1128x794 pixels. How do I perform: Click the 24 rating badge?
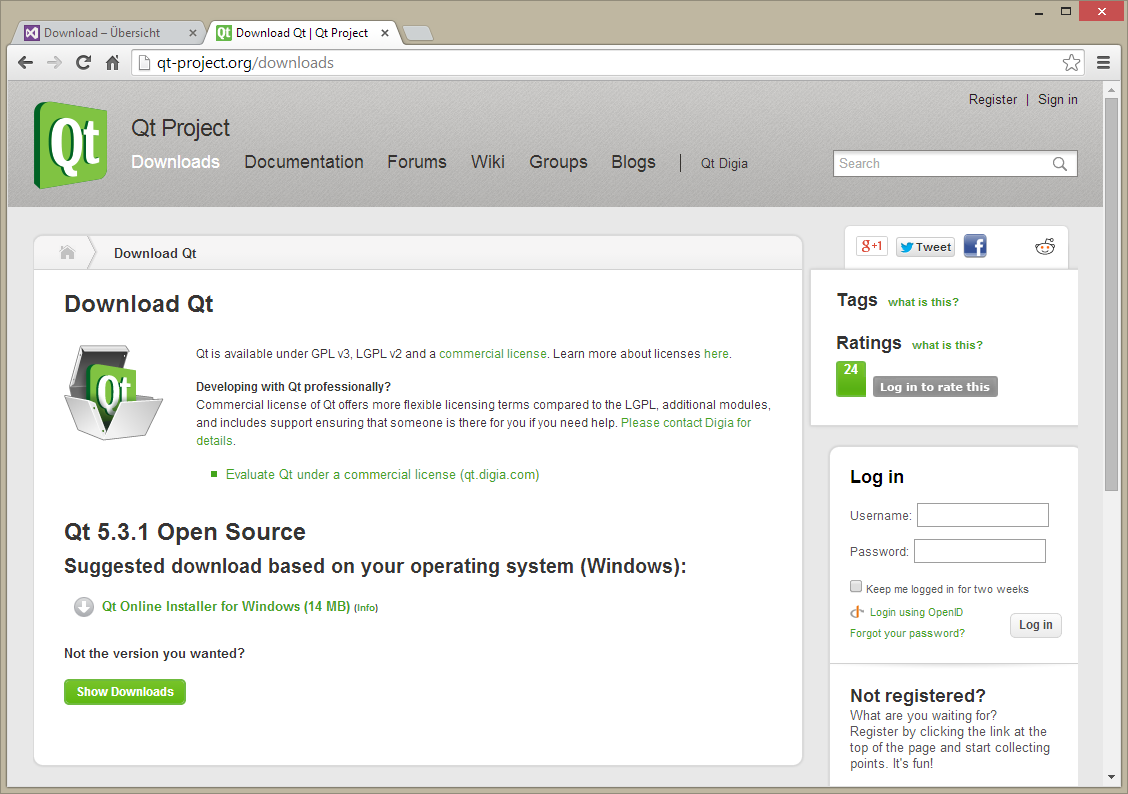pos(851,378)
